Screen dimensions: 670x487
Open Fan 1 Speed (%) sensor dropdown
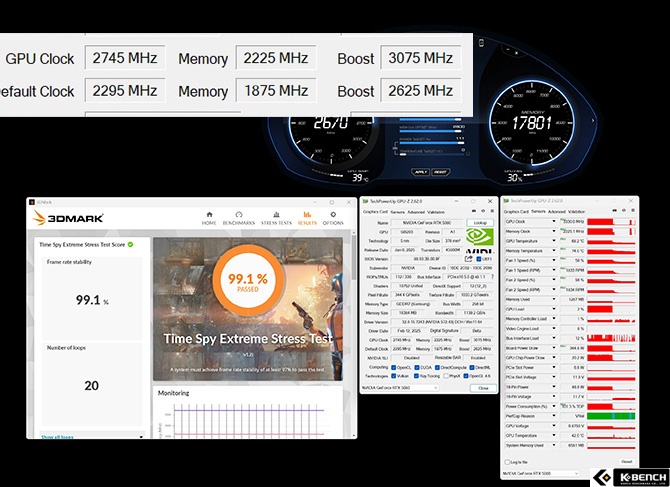click(554, 260)
